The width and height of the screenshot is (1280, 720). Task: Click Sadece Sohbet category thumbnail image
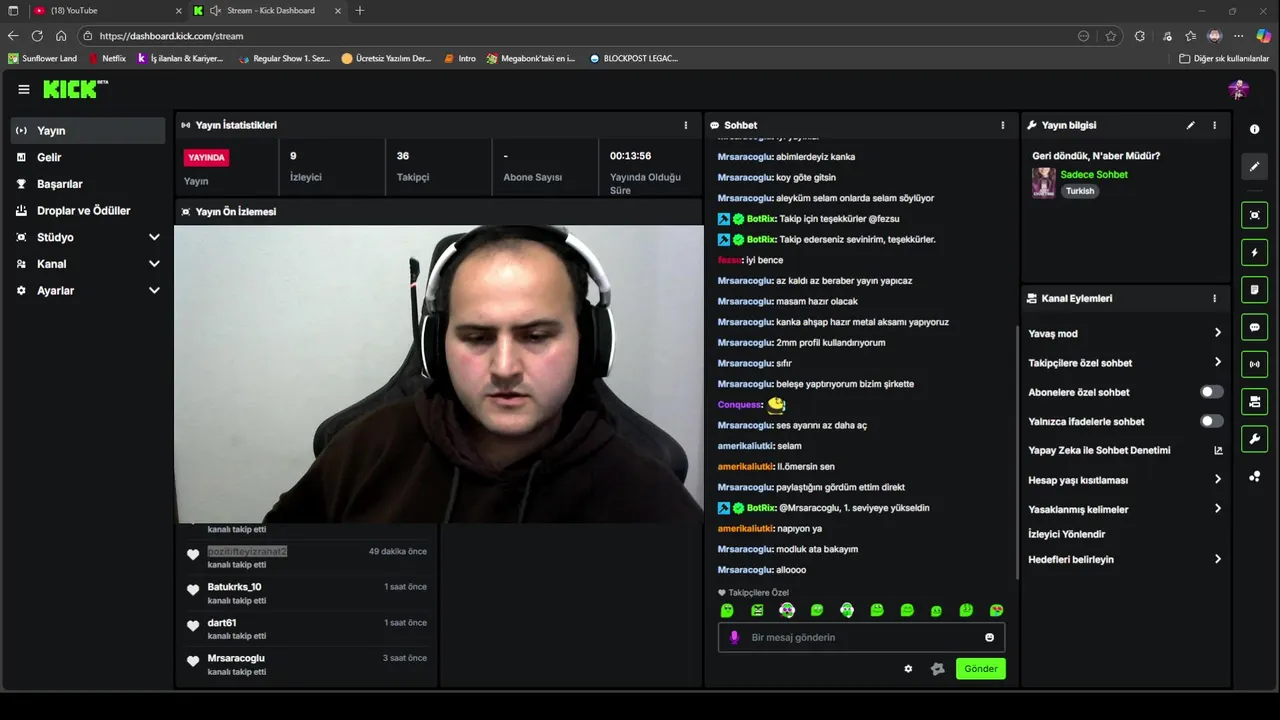(1044, 183)
